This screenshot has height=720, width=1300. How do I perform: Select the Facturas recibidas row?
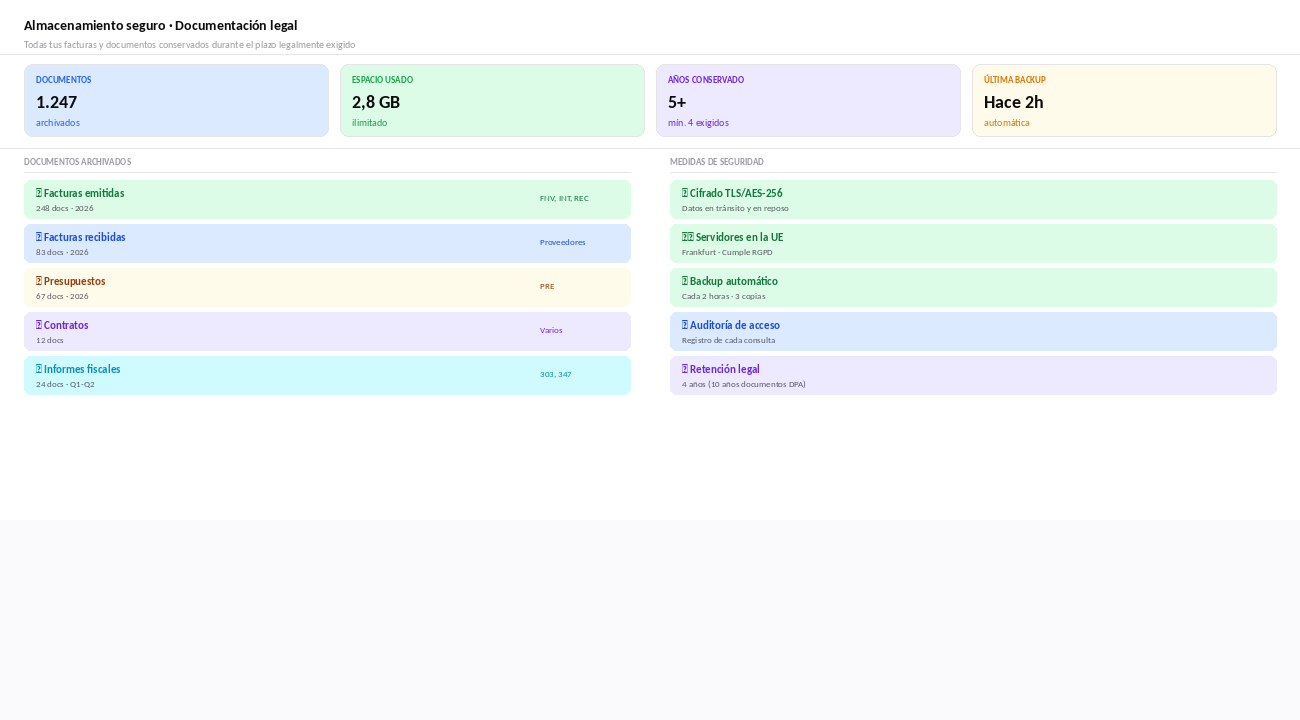327,243
